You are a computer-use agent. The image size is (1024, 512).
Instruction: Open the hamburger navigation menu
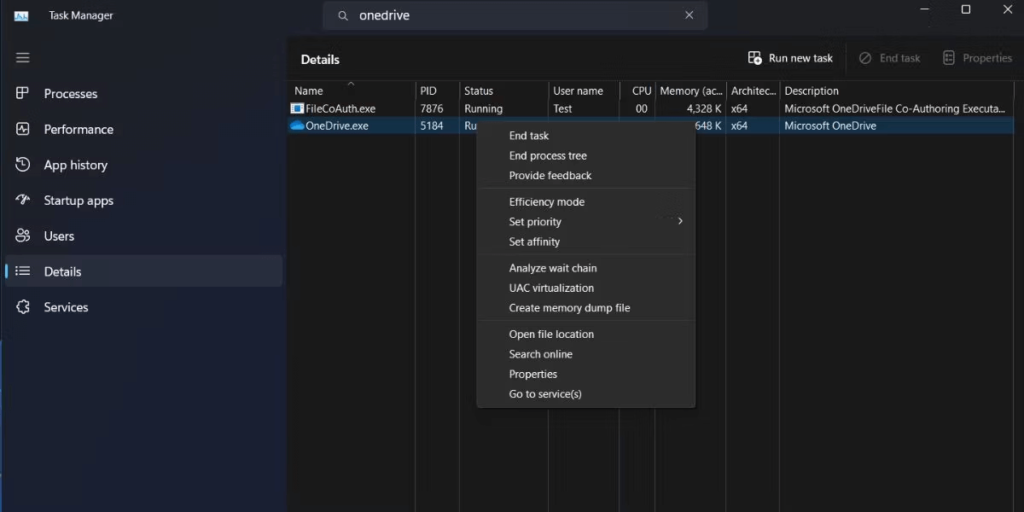pyautogui.click(x=23, y=57)
